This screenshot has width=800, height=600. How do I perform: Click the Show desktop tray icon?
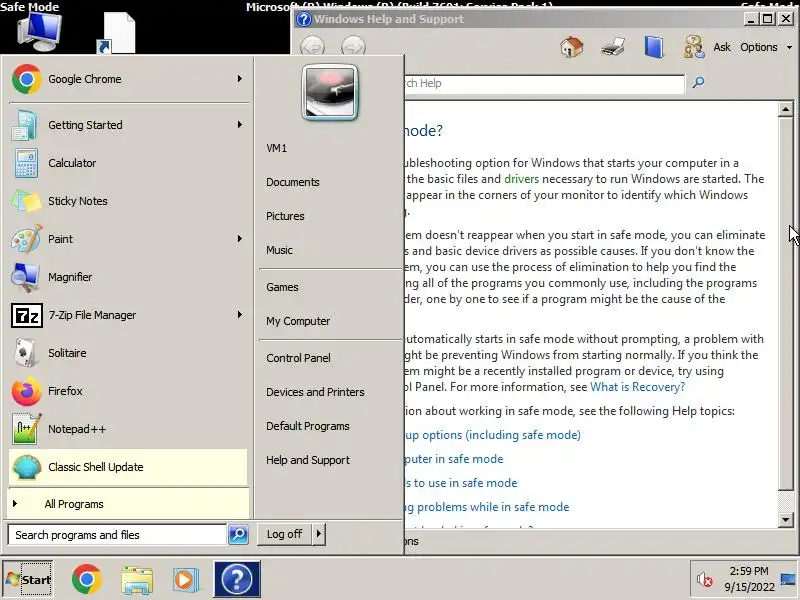pos(788,580)
